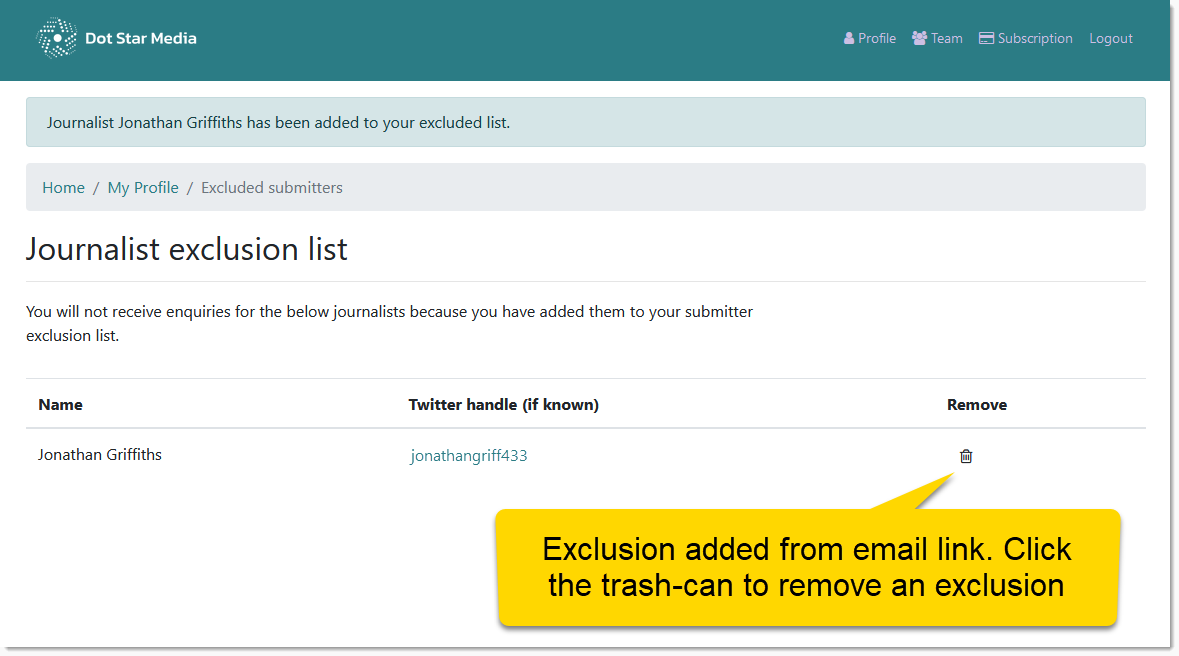
Task: Open the Profile navigation link
Action: (x=876, y=39)
